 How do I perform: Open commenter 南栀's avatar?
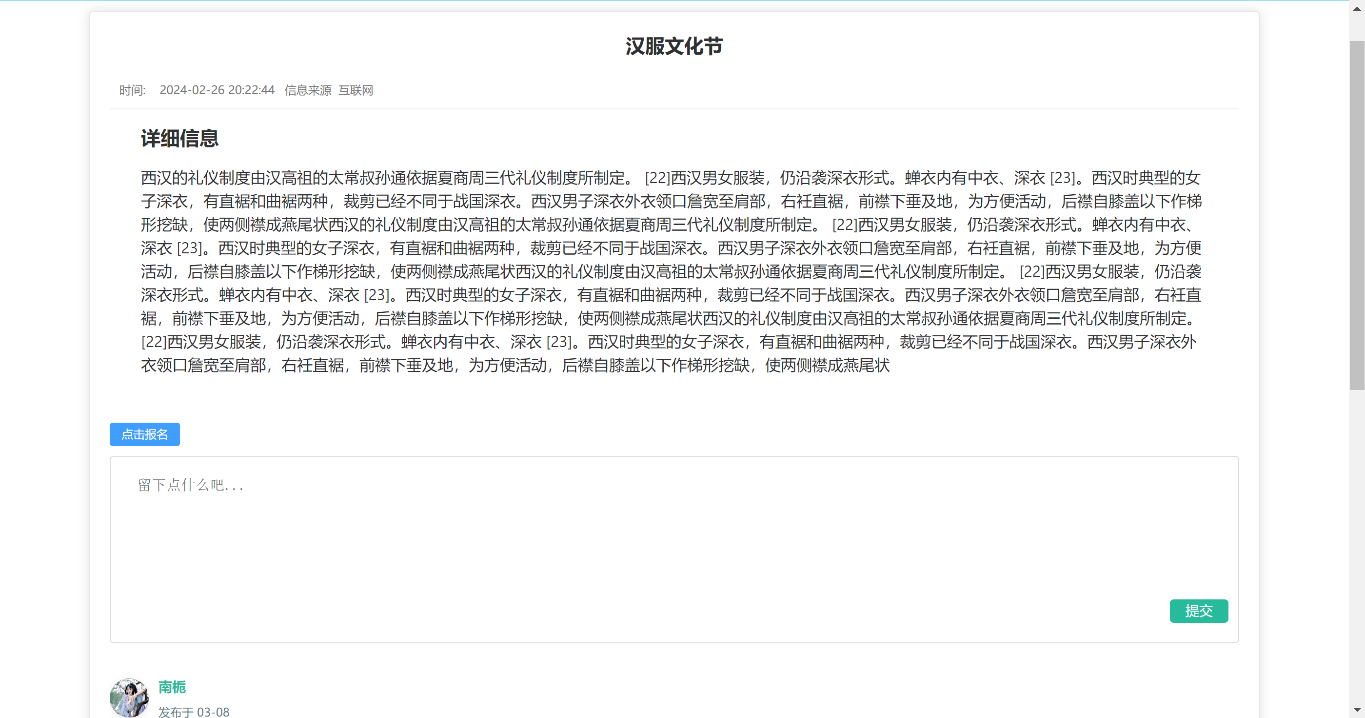[x=129, y=697]
